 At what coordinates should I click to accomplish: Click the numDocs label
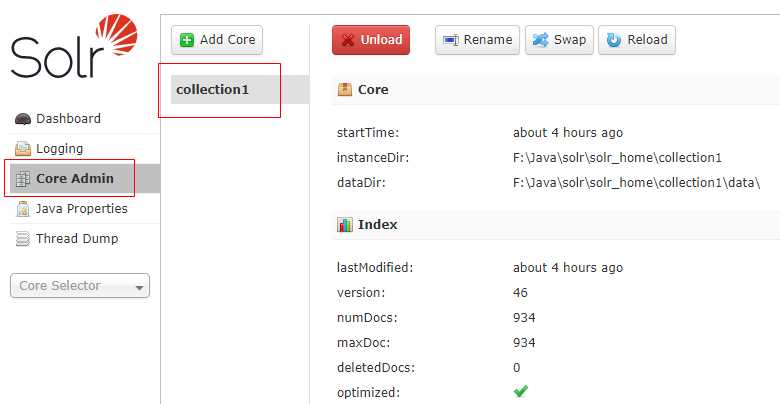367,317
